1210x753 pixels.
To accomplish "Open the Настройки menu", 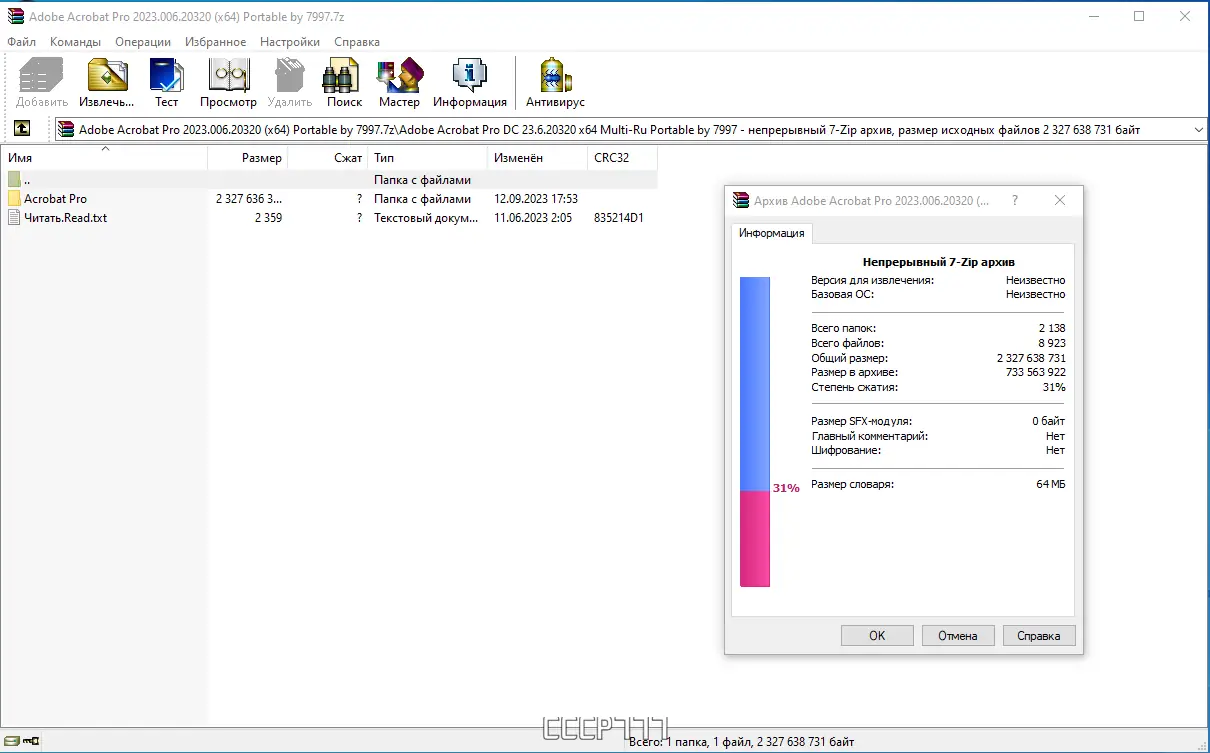I will coord(289,41).
